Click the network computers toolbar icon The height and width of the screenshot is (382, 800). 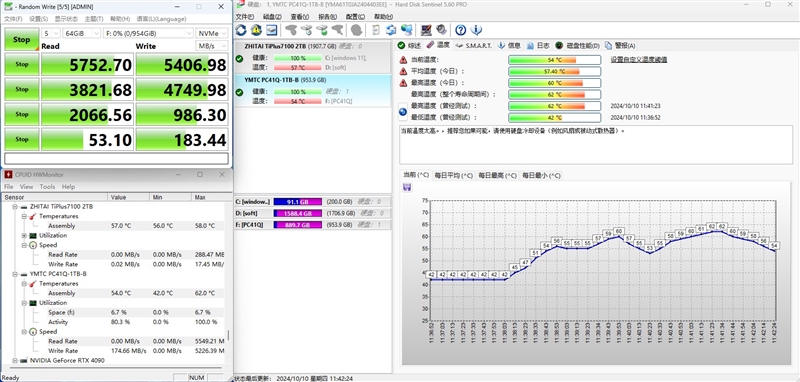coord(407,30)
